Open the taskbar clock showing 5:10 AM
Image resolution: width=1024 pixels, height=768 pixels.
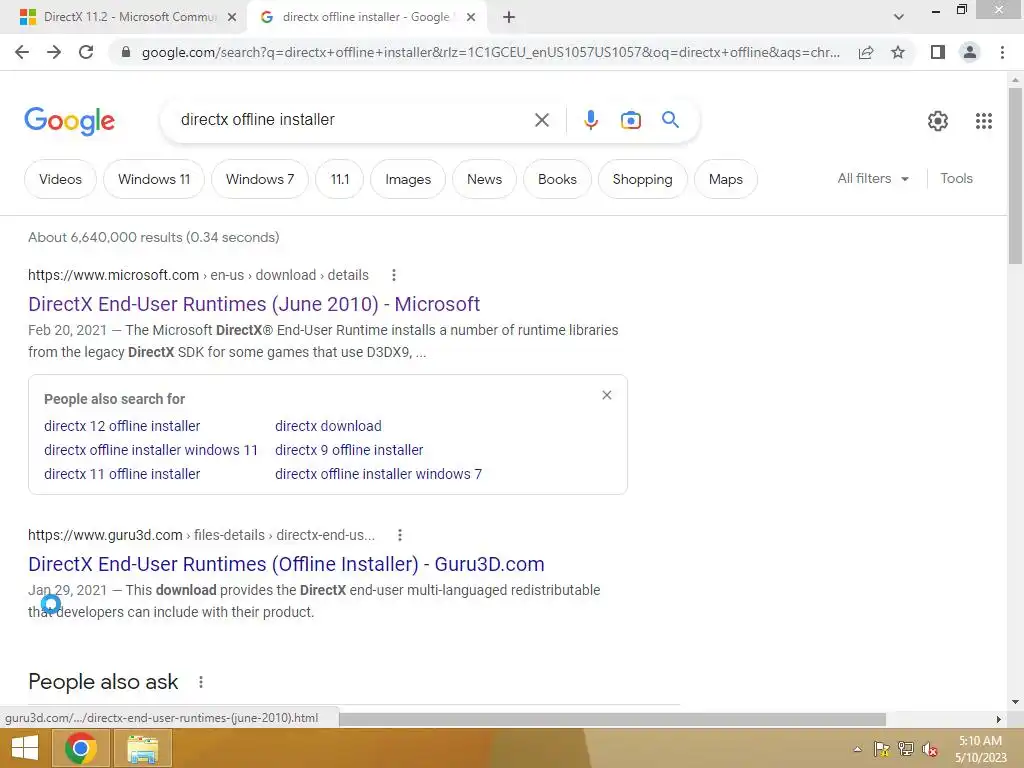pos(980,749)
